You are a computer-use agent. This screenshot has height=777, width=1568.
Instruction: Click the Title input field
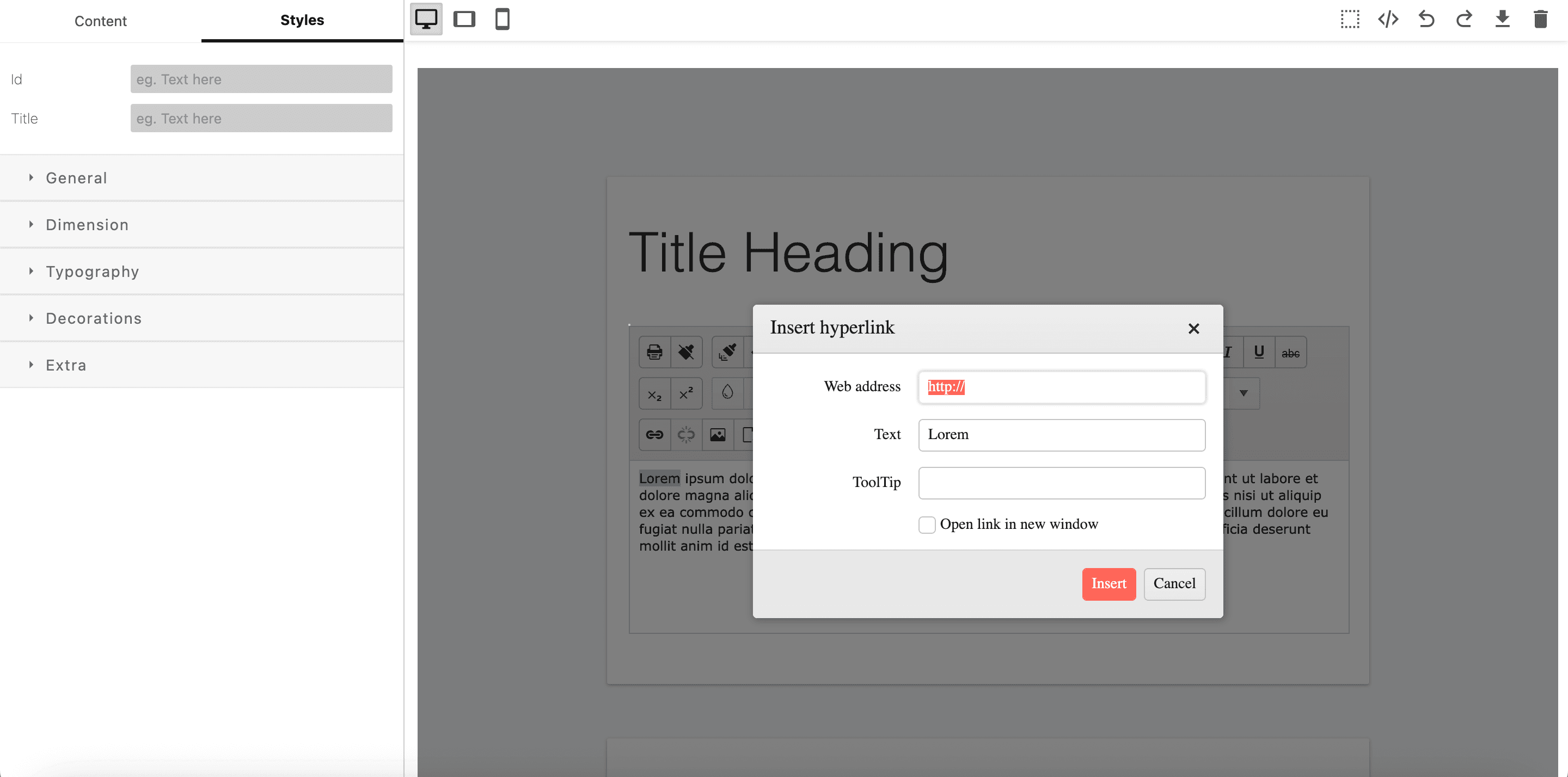tap(261, 118)
